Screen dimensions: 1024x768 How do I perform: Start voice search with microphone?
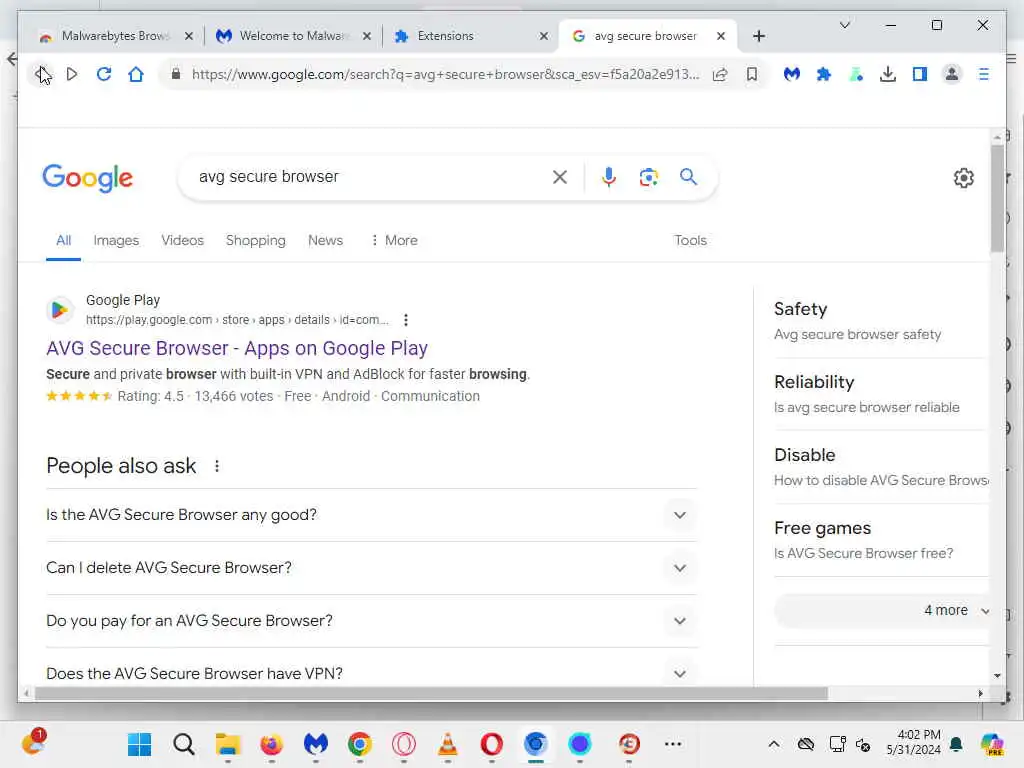point(609,177)
